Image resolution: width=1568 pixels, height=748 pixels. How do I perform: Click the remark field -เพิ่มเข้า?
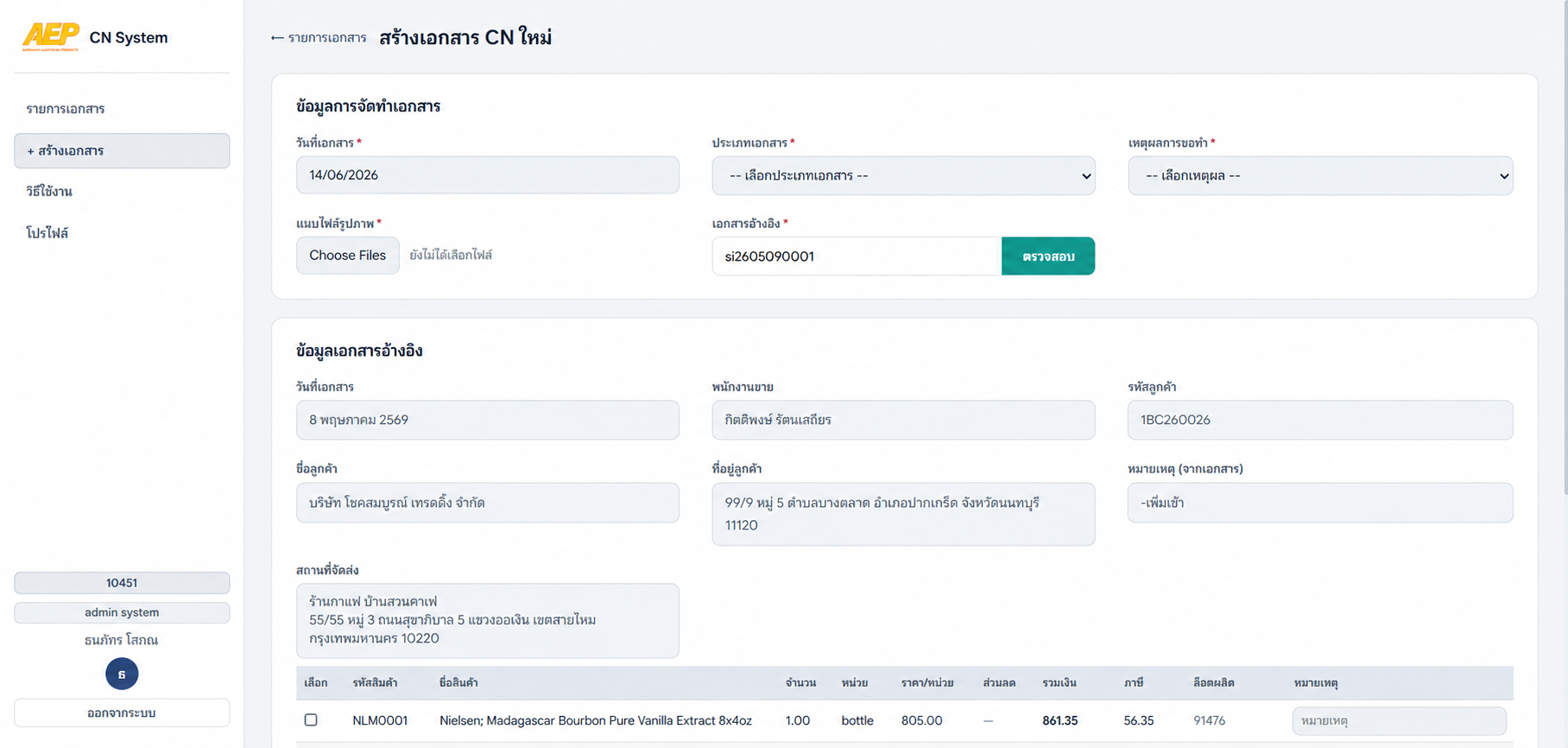1320,503
